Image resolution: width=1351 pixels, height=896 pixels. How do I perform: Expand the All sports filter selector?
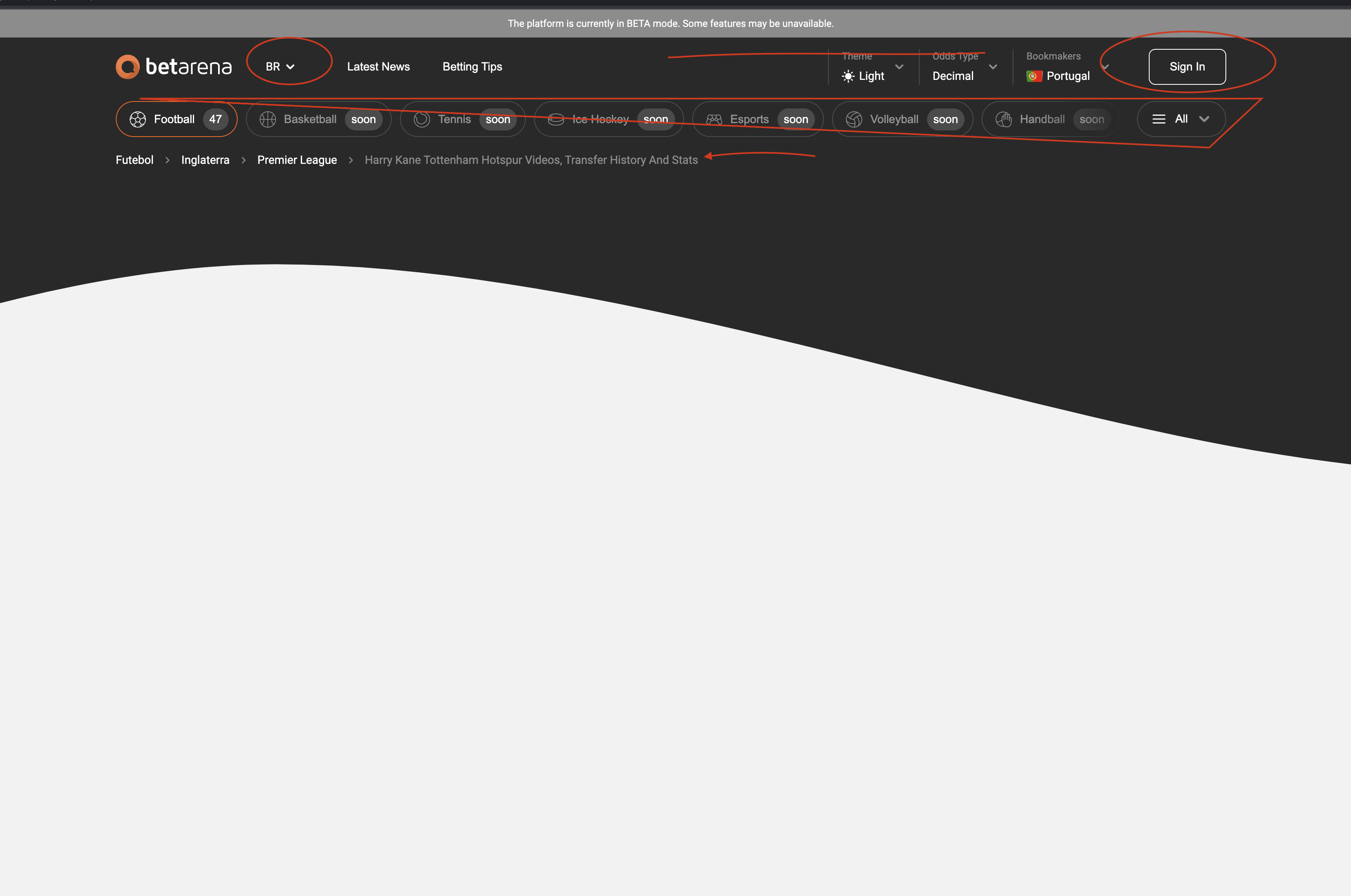[x=1181, y=119]
